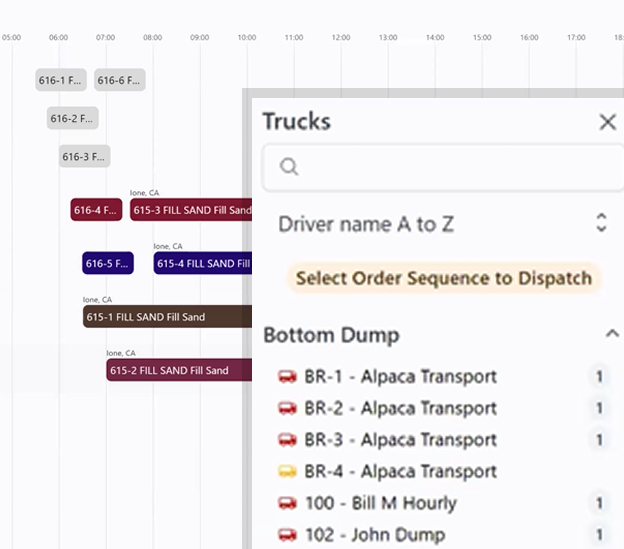Screen dimensions: 624x549
Task: Click the 06:00 timeline hour label
Action: pos(58,37)
